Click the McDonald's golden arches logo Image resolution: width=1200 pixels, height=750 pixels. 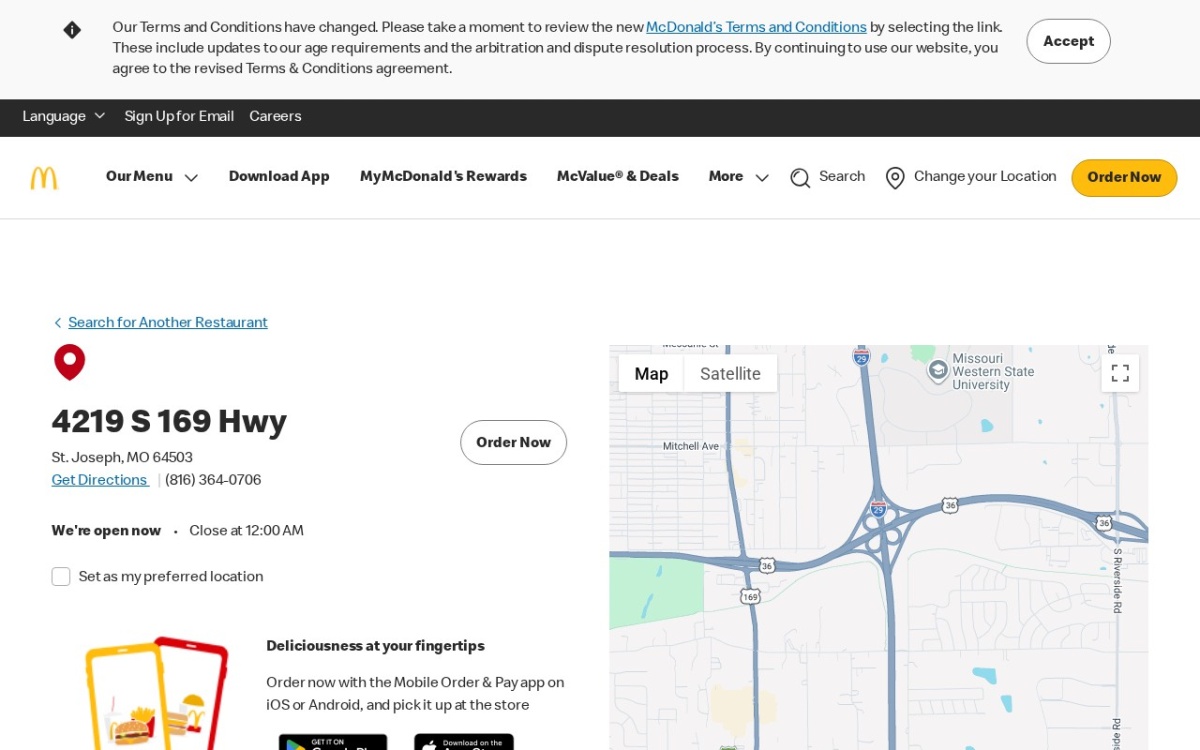click(x=44, y=178)
